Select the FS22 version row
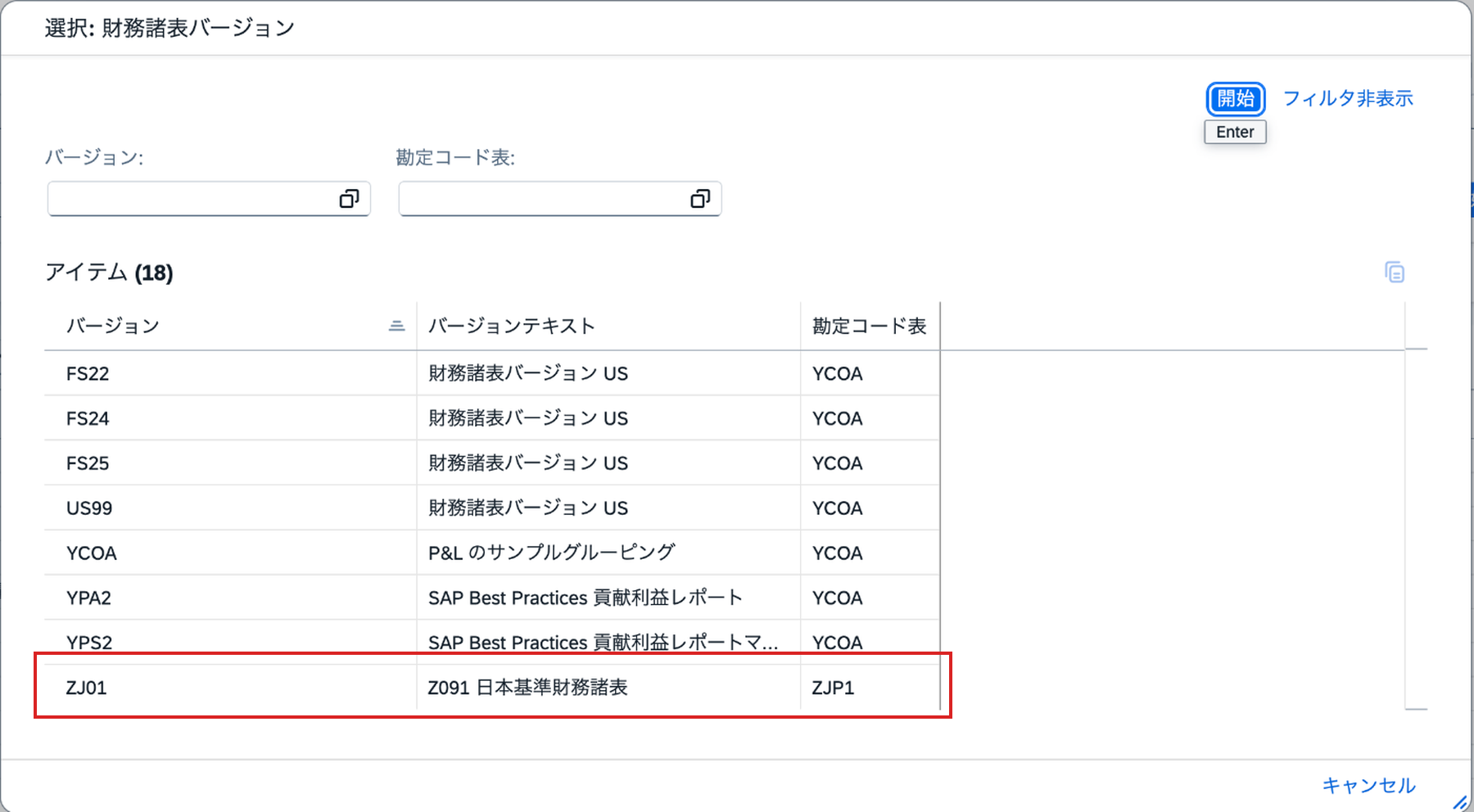 pyautogui.click(x=492, y=373)
